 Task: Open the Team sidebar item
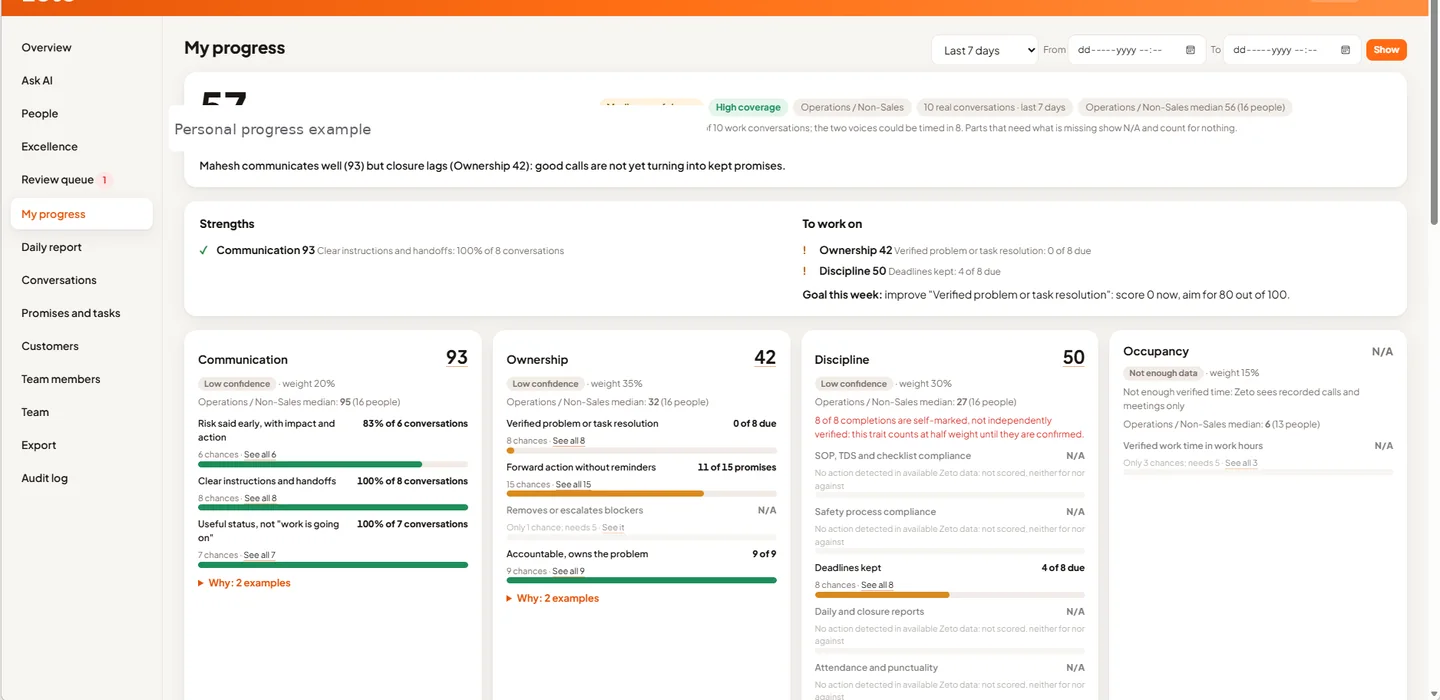point(35,412)
